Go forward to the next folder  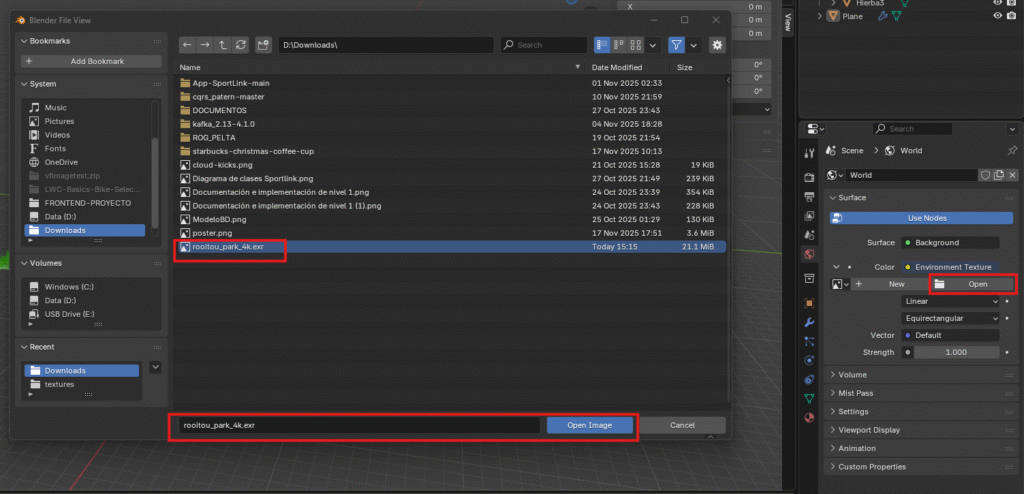205,45
